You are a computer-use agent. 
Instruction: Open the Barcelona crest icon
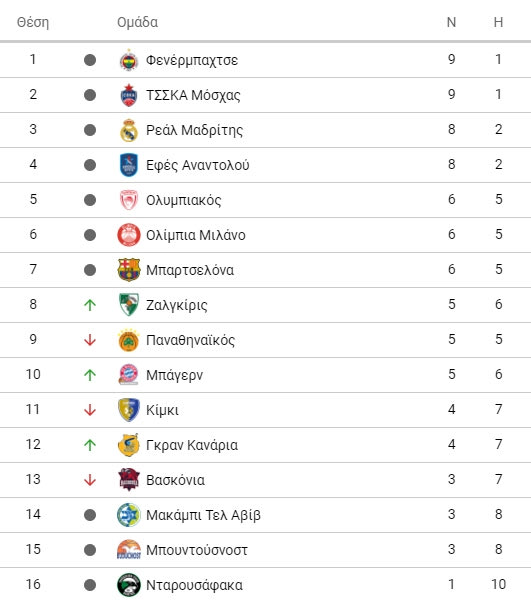pos(129,270)
